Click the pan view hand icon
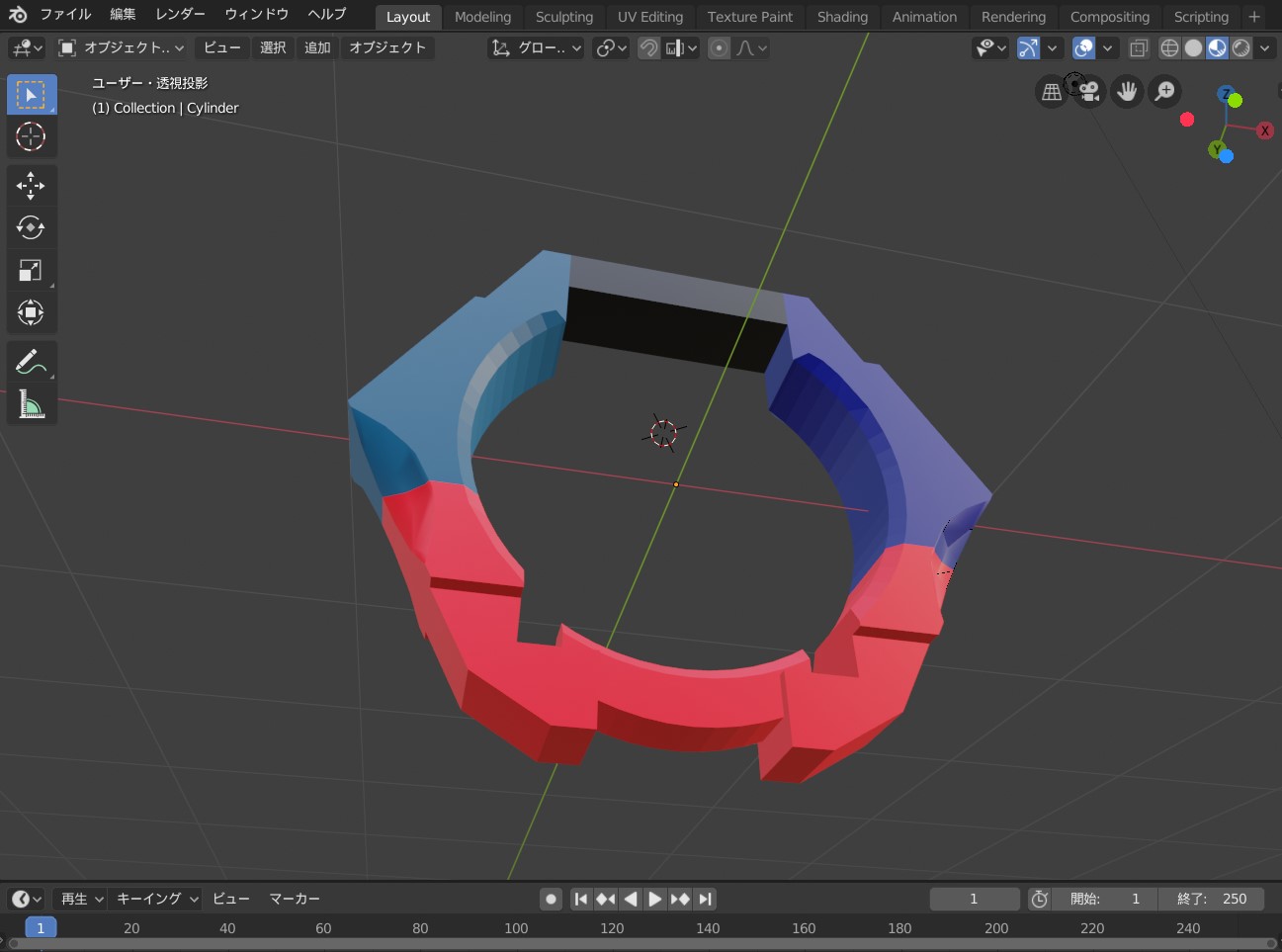This screenshot has width=1282, height=952. 1127,92
